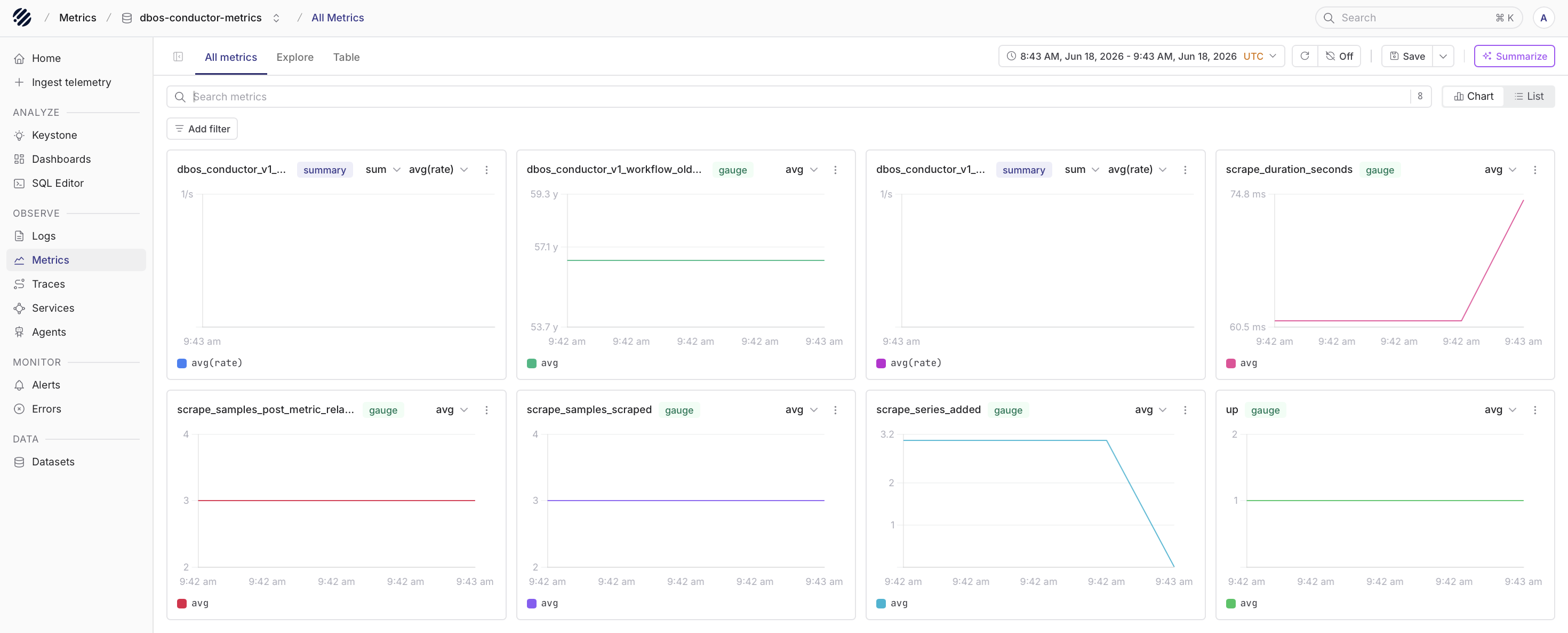Switch to the Table tab
The width and height of the screenshot is (1568, 633).
(346, 57)
